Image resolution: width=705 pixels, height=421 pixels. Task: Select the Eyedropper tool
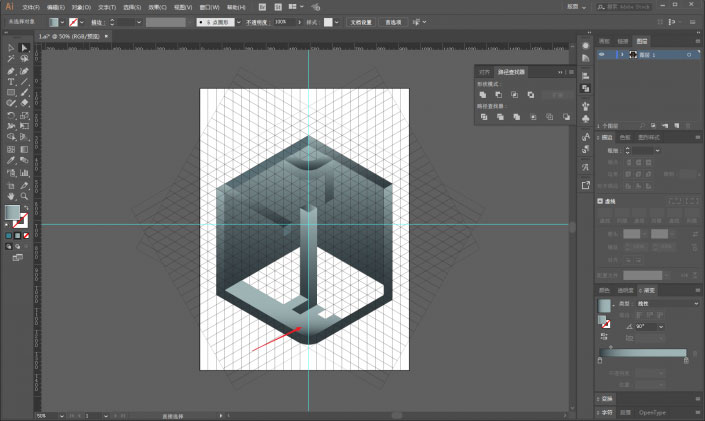tap(11, 161)
